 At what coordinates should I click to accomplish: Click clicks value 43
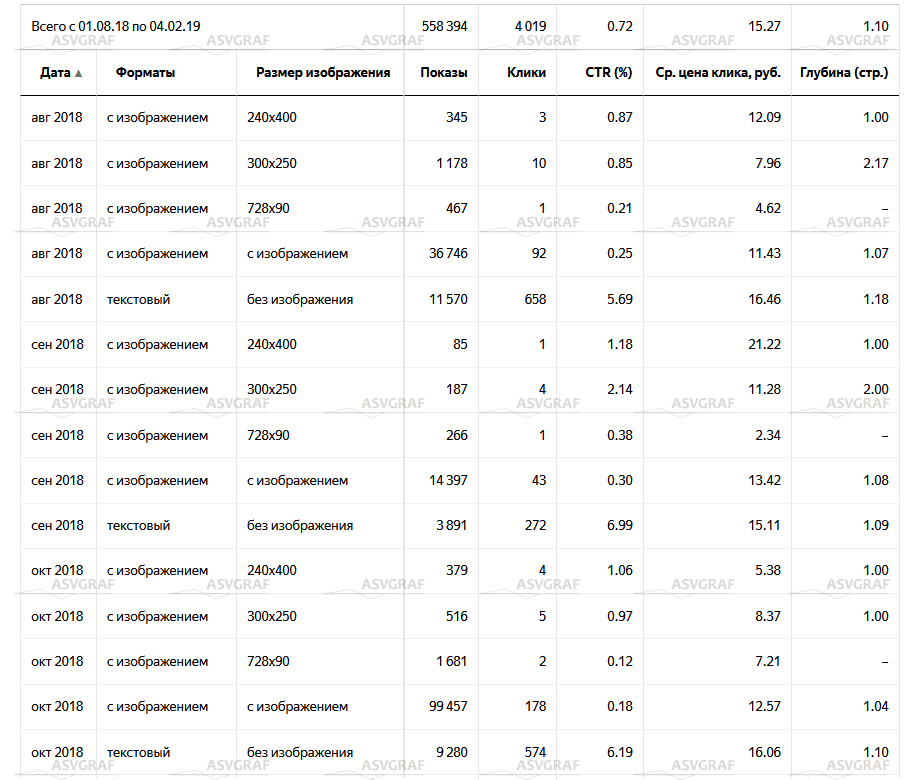pos(539,481)
